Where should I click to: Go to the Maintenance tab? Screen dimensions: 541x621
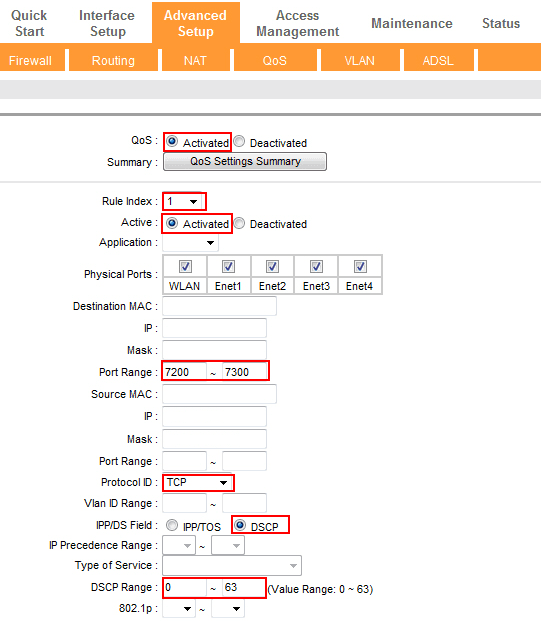coord(411,23)
